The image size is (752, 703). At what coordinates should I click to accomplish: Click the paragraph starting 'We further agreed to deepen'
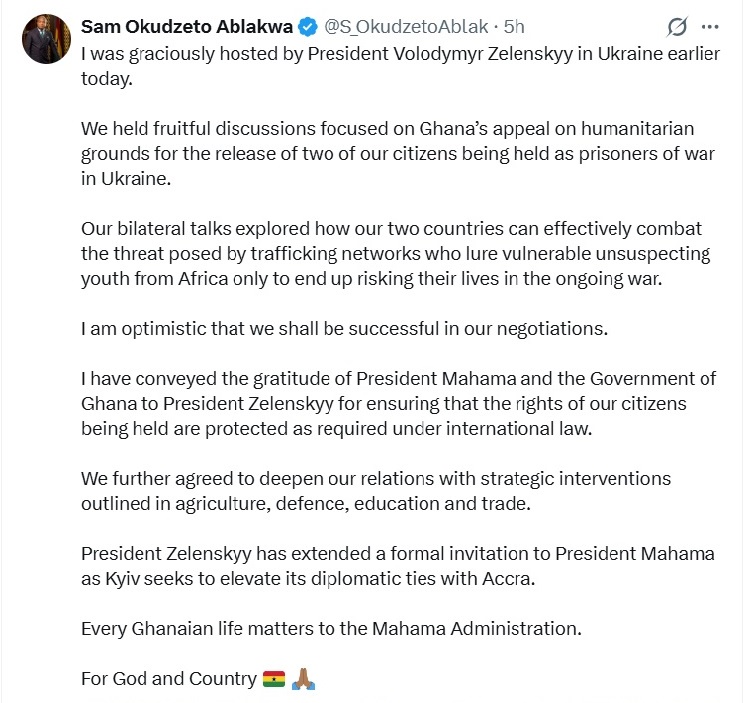(x=376, y=490)
